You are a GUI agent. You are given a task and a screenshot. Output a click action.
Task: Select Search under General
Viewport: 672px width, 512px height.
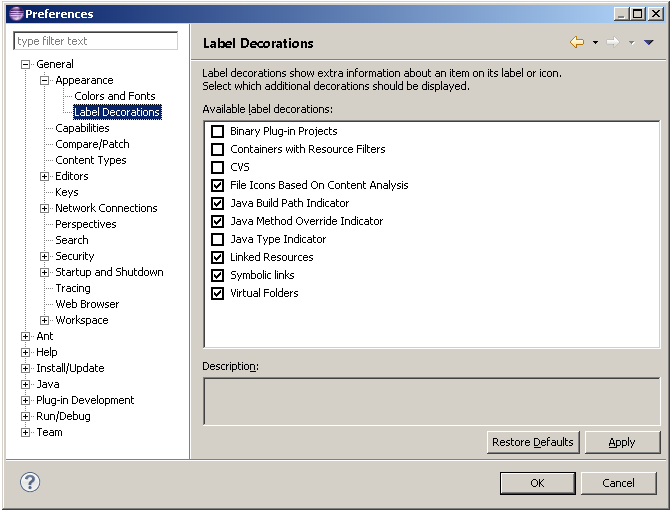pos(72,240)
